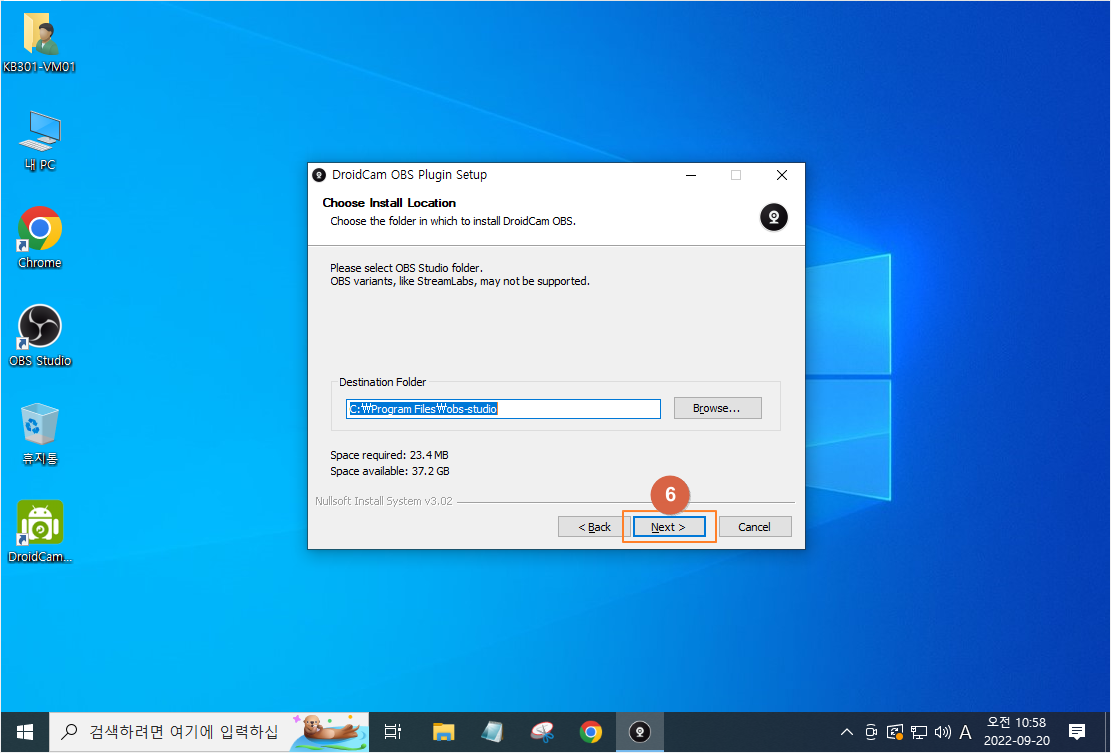This screenshot has height=753, width=1111.
Task: Click the DroidCam setup taskbar button
Action: coord(640,732)
